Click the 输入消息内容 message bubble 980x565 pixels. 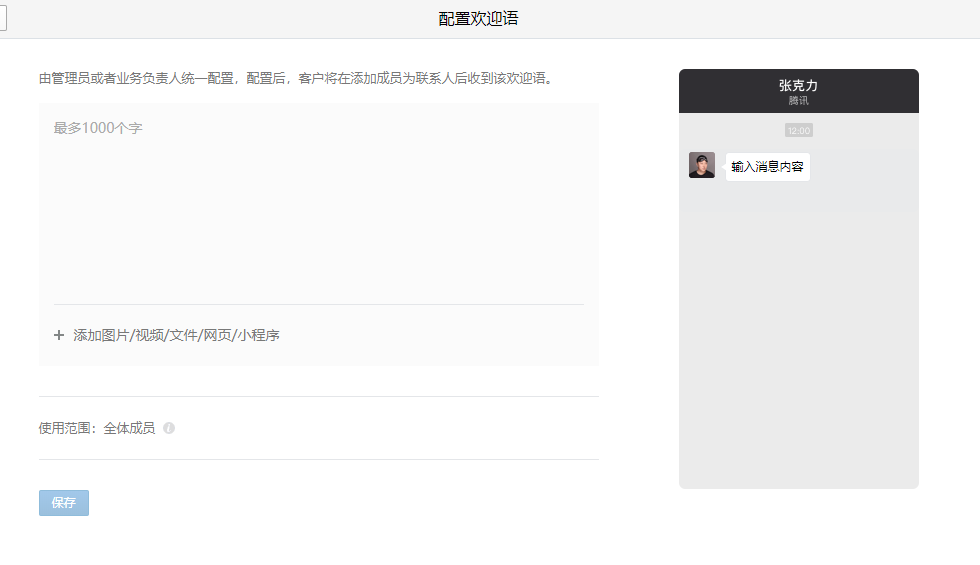point(767,167)
